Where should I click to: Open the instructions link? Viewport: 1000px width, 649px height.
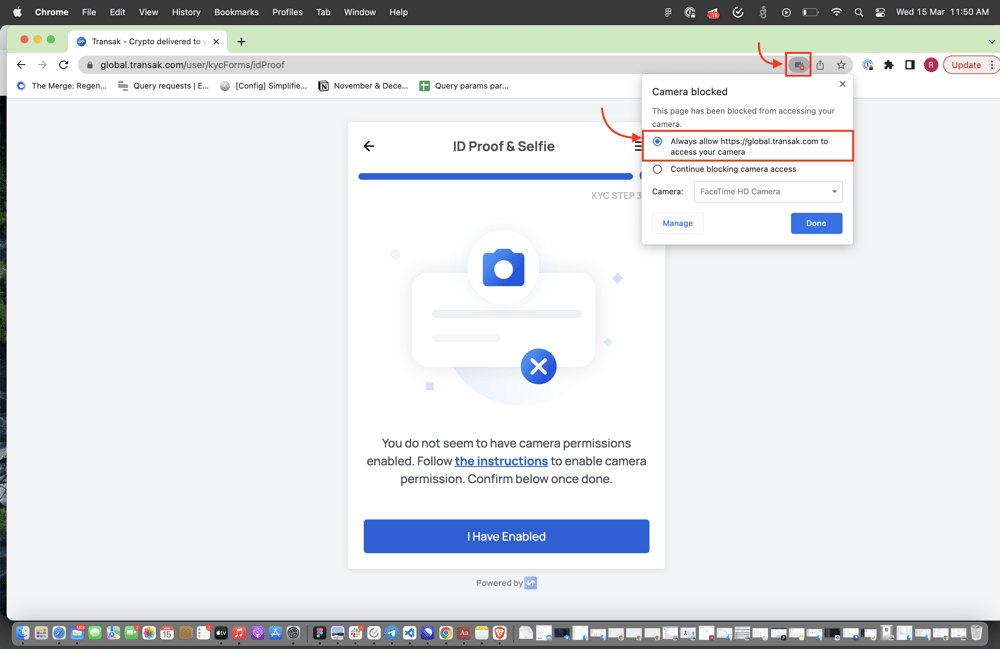coord(501,461)
